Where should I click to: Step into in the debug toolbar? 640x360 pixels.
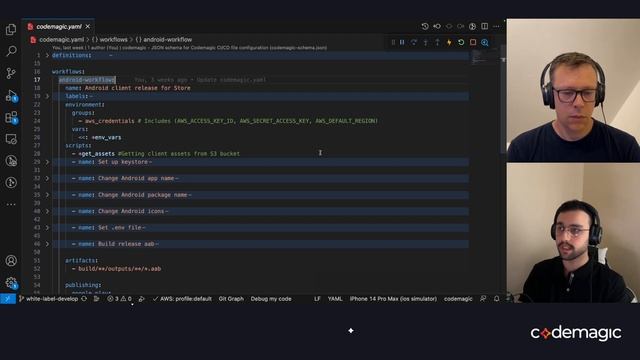point(425,42)
